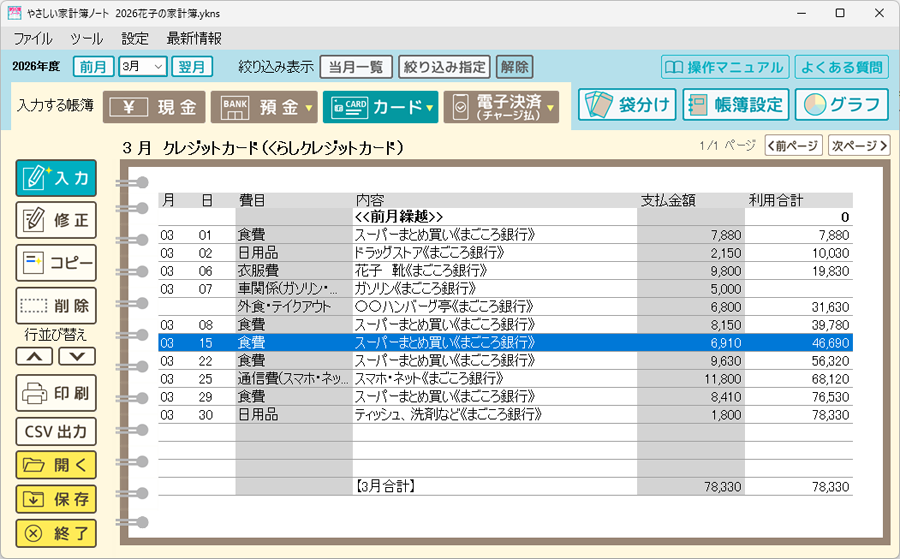
Task: Click the 印刷 (Print) button
Action: [x=56, y=392]
